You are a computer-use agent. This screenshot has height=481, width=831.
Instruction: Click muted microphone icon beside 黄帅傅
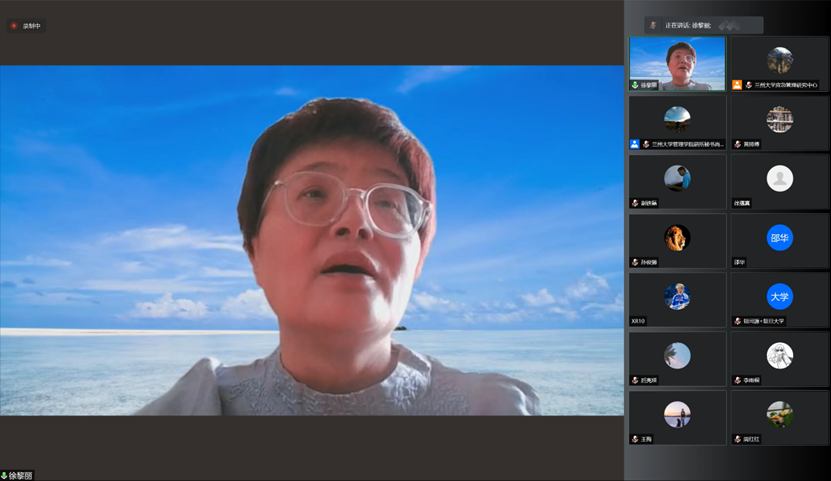click(x=738, y=144)
